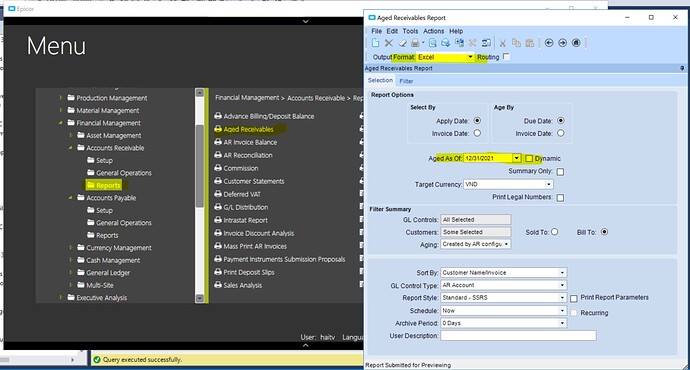Click the Copy toolbar icon
The image size is (690, 370).
(516, 43)
